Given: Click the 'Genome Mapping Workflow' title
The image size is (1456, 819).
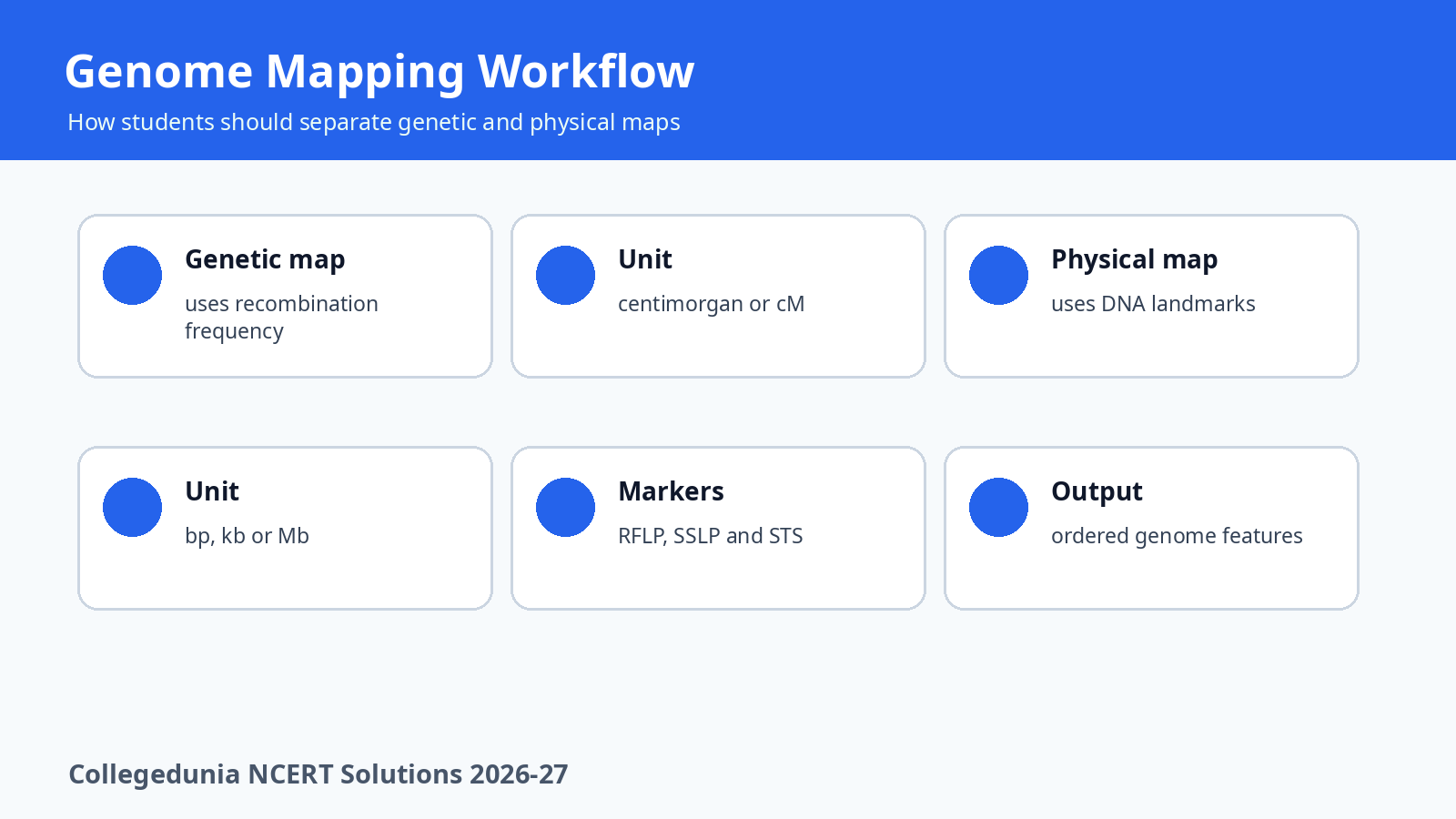Looking at the screenshot, I should tap(379, 71).
